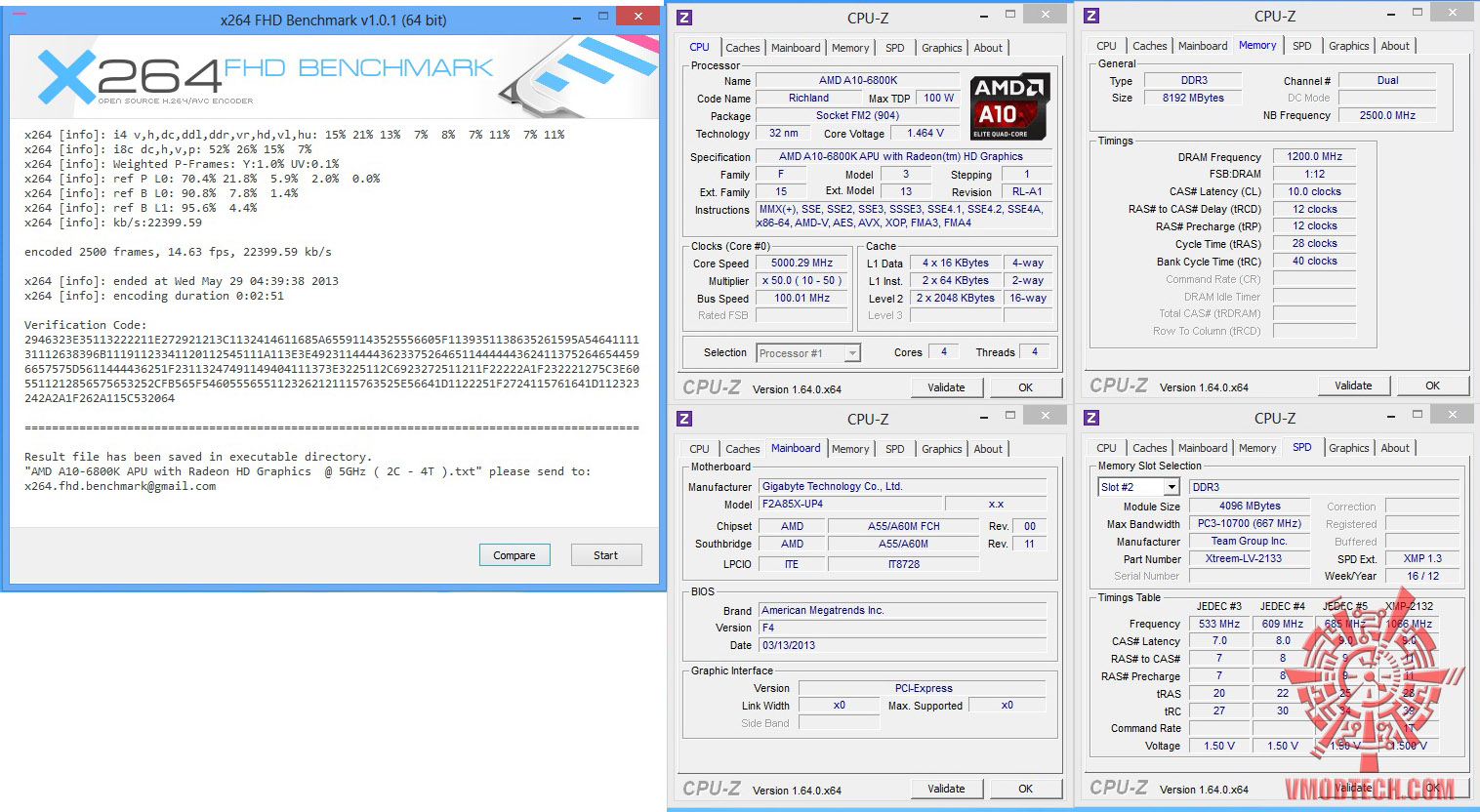Switch to the Graphics tab in the memory timings window

(x=1349, y=46)
